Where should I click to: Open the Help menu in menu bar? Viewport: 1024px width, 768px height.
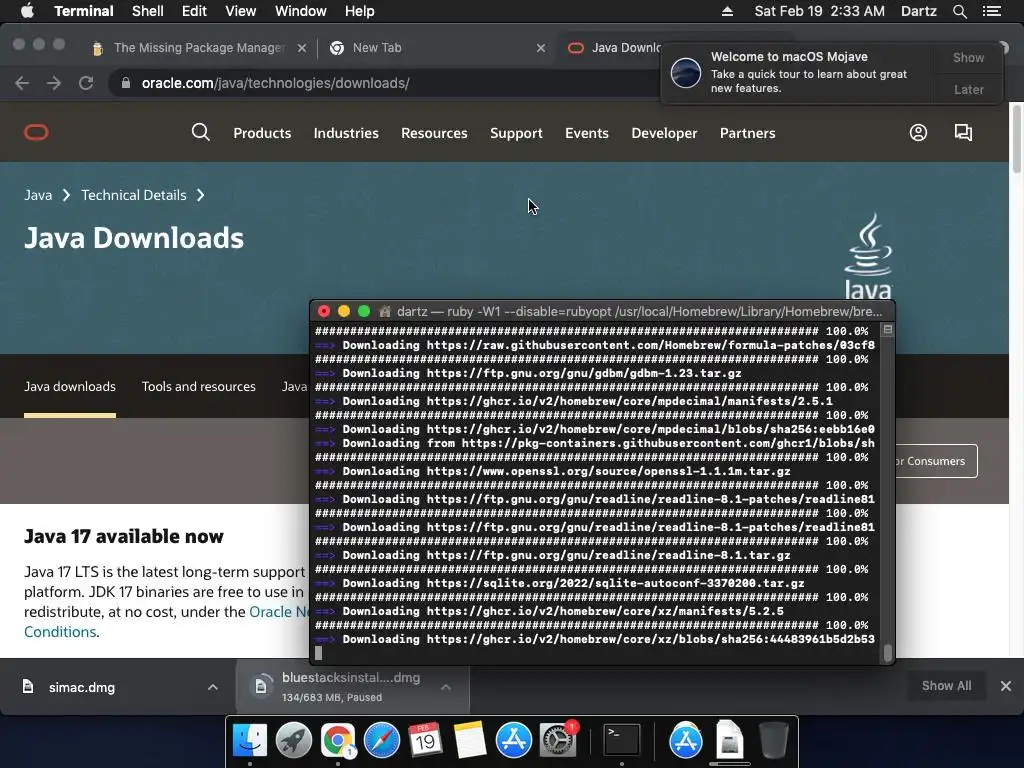(360, 11)
